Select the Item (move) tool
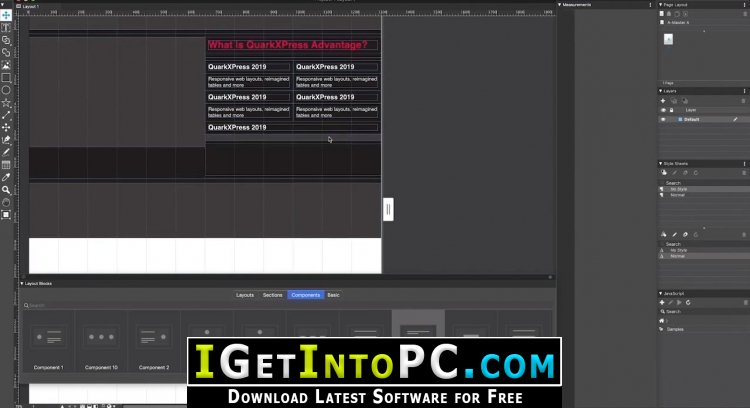The height and width of the screenshot is (408, 750). pyautogui.click(x=6, y=16)
